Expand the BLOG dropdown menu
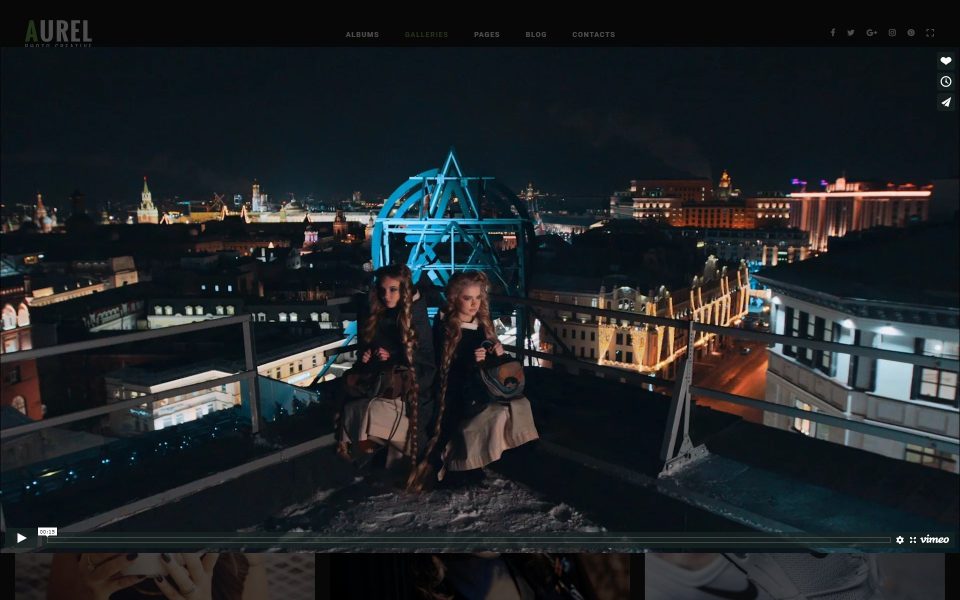Viewport: 960px width, 600px height. (x=536, y=34)
